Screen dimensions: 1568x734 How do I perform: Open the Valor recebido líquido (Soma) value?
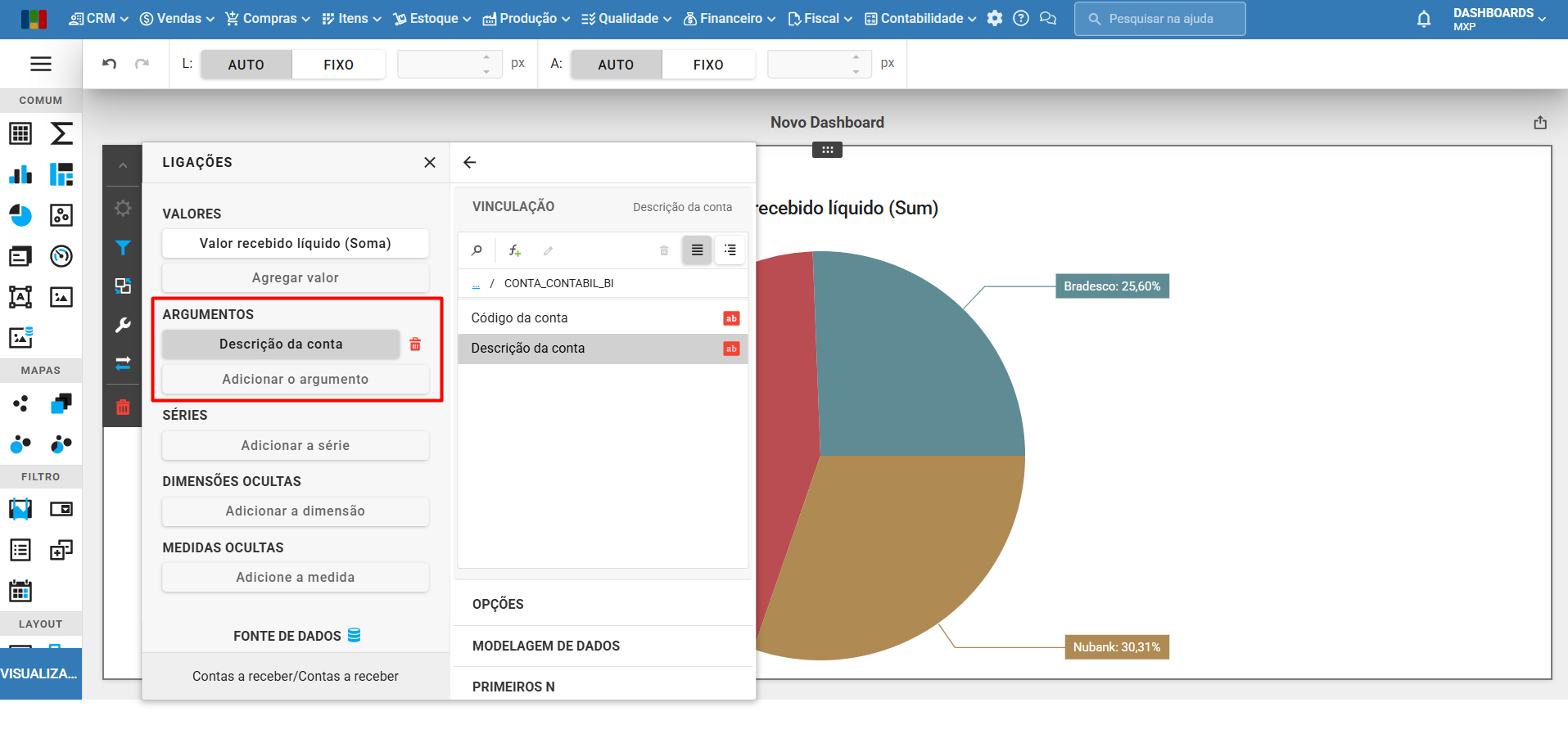tap(296, 244)
